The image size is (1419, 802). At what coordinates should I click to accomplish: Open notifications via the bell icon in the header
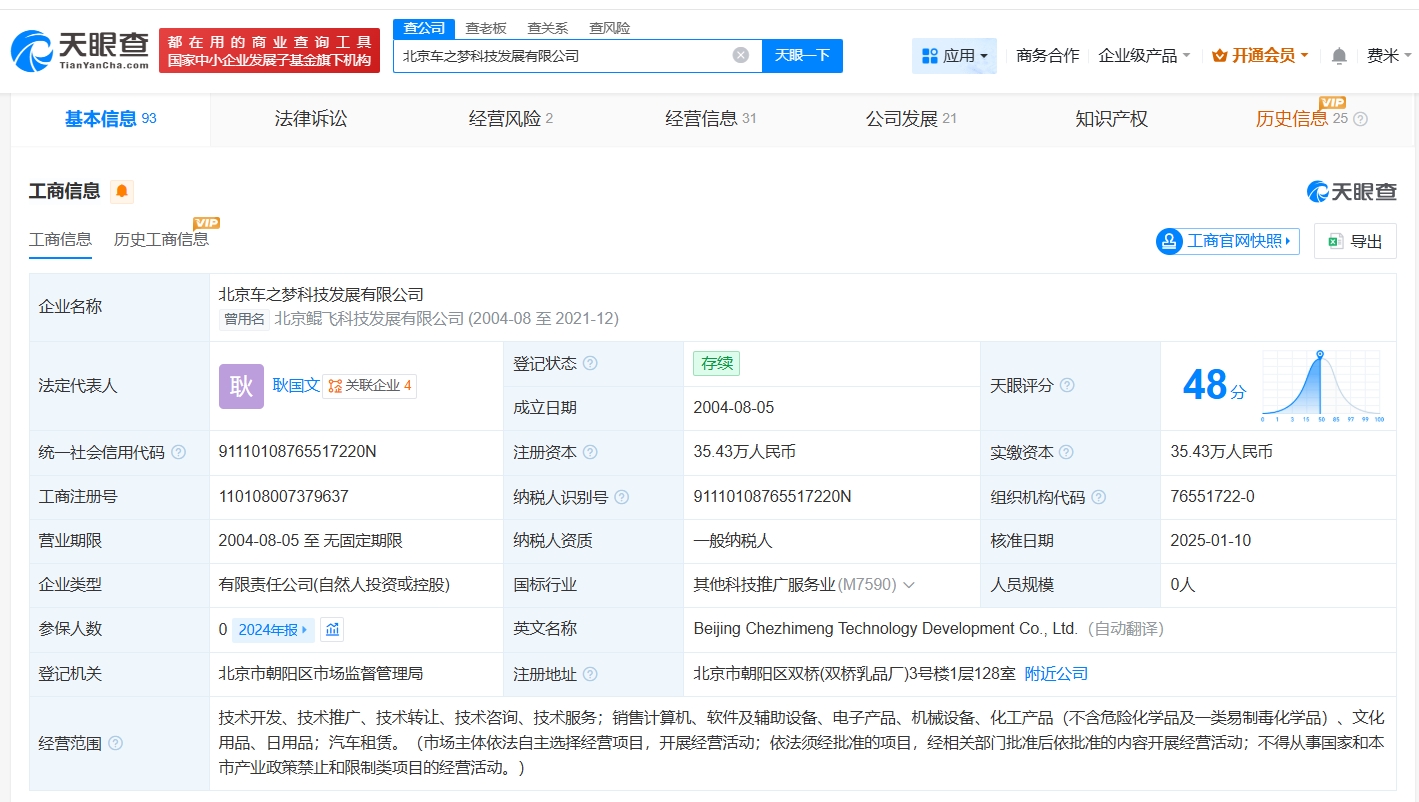pyautogui.click(x=1339, y=56)
